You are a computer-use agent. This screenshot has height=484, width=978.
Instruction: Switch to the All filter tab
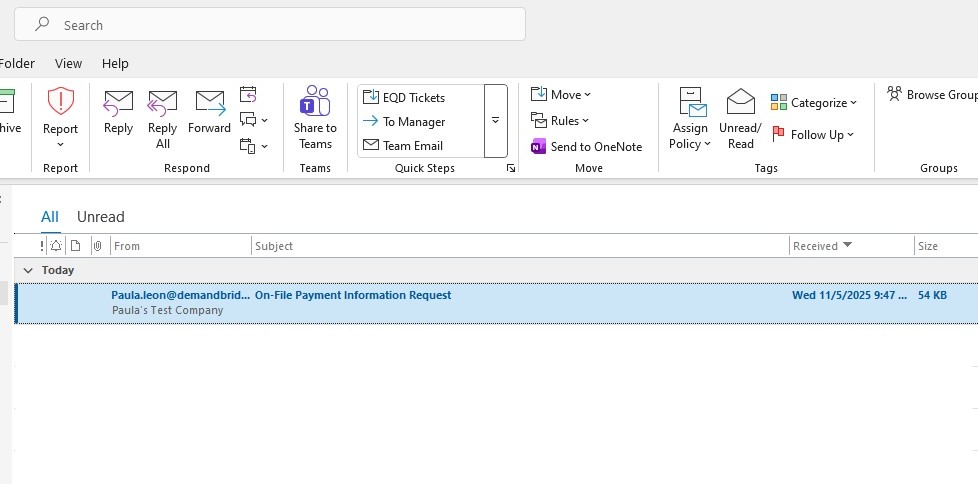point(50,217)
